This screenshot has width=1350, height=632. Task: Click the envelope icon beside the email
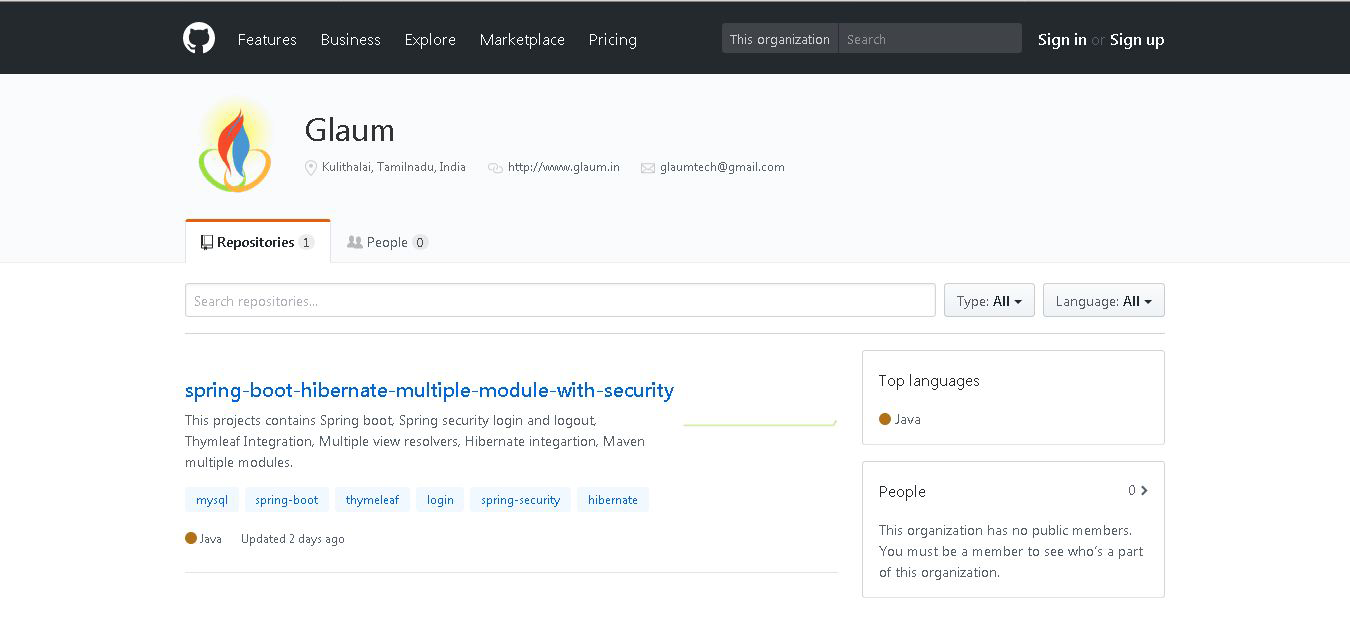(647, 168)
